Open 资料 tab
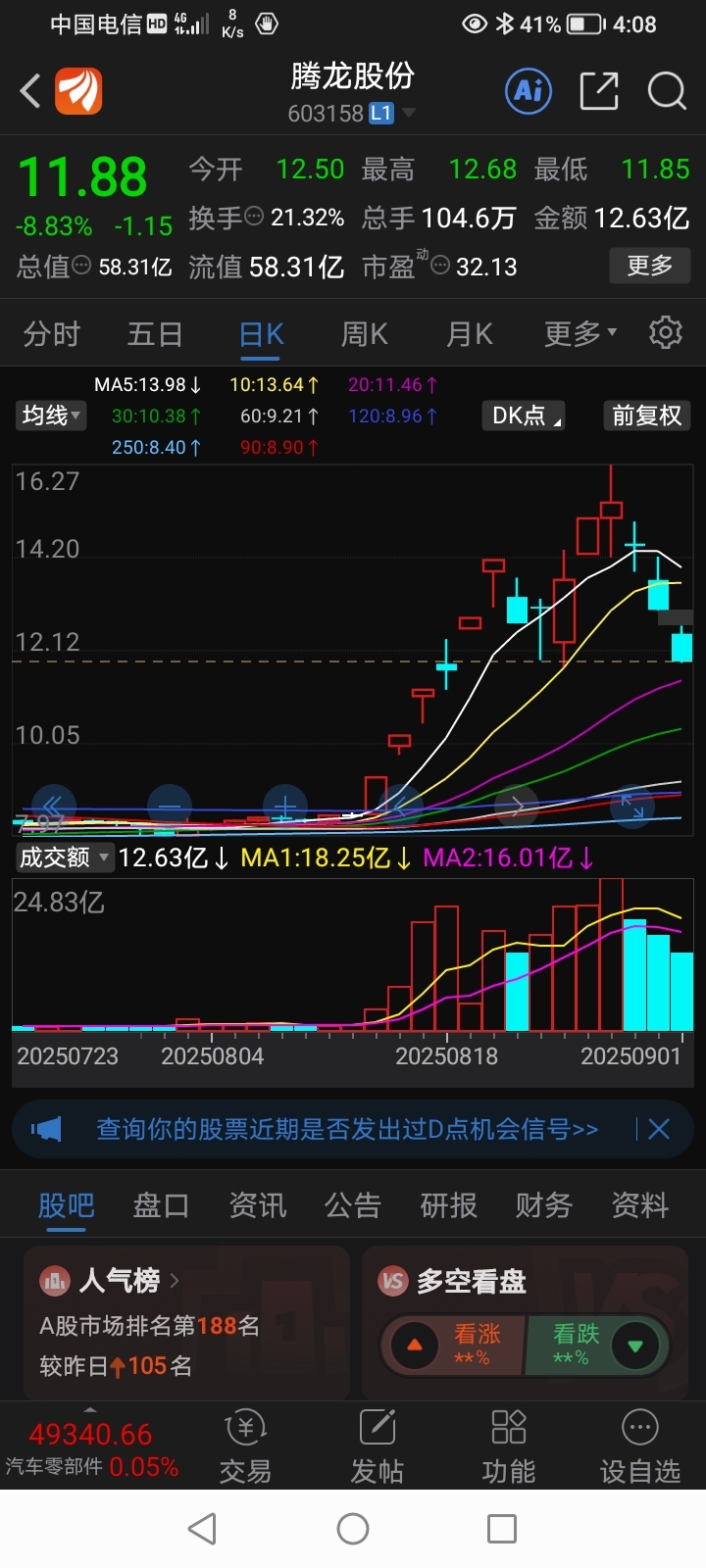 pyautogui.click(x=639, y=1204)
